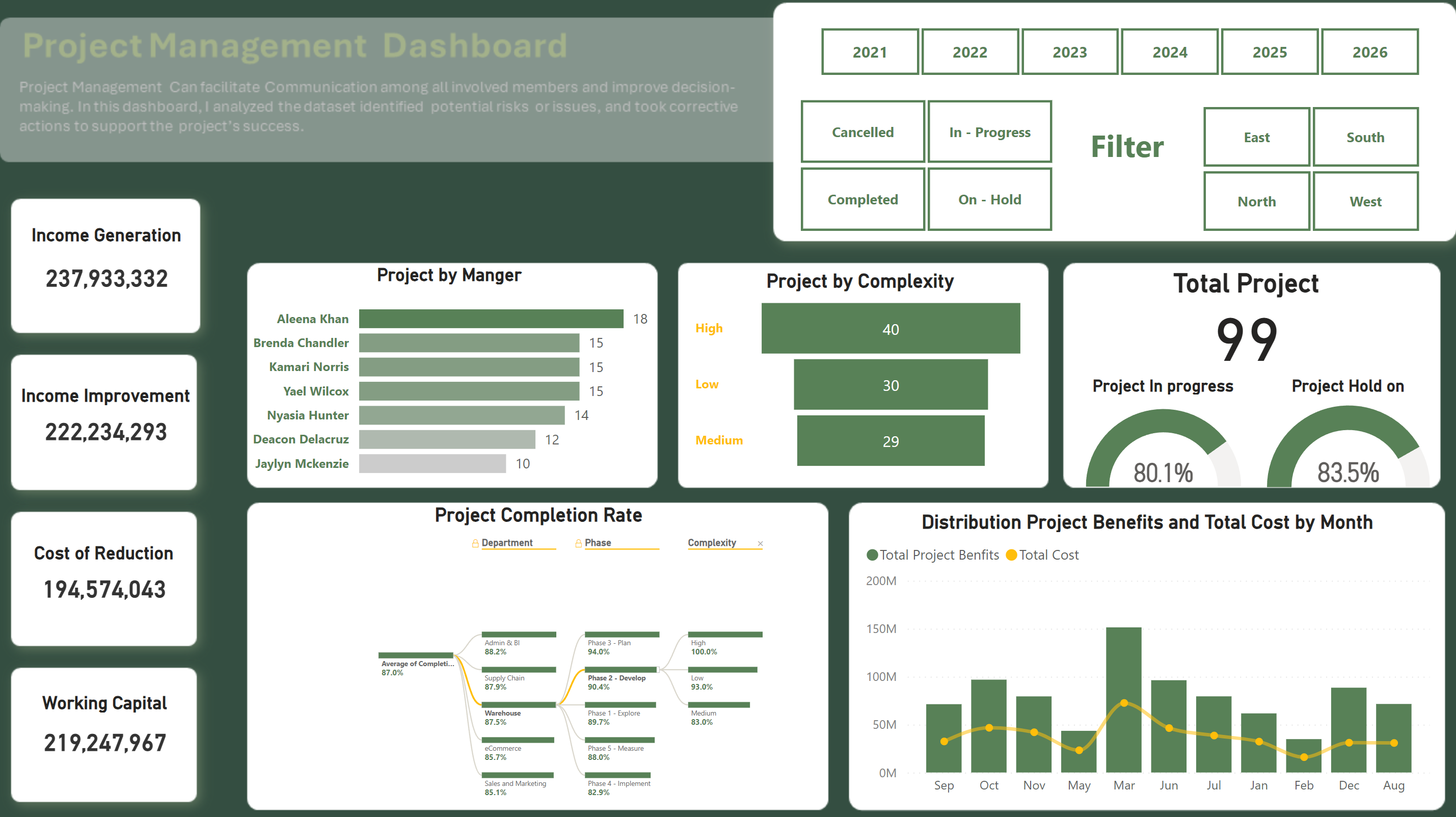
Task: Expand the Warehouse node in the tree
Action: pos(518,705)
